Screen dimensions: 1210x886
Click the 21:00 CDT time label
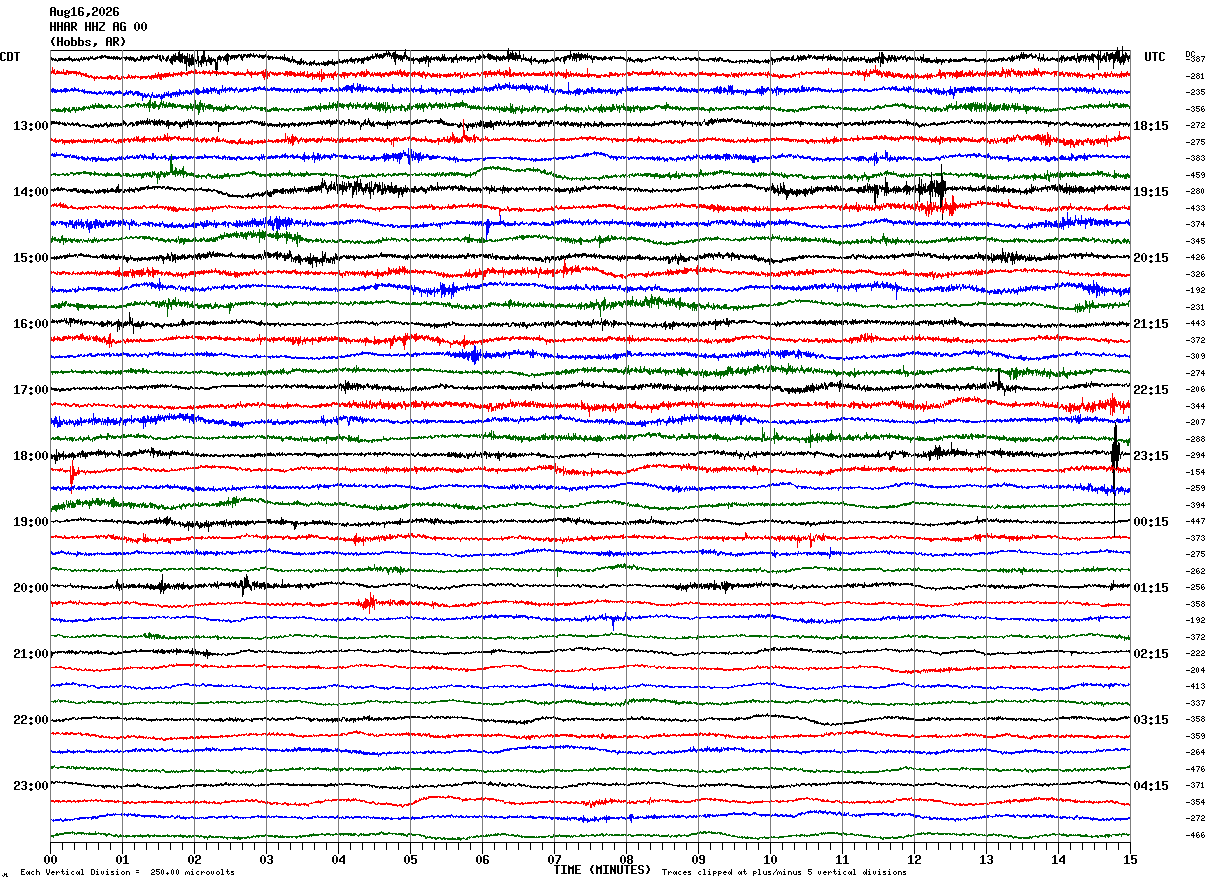coord(31,654)
